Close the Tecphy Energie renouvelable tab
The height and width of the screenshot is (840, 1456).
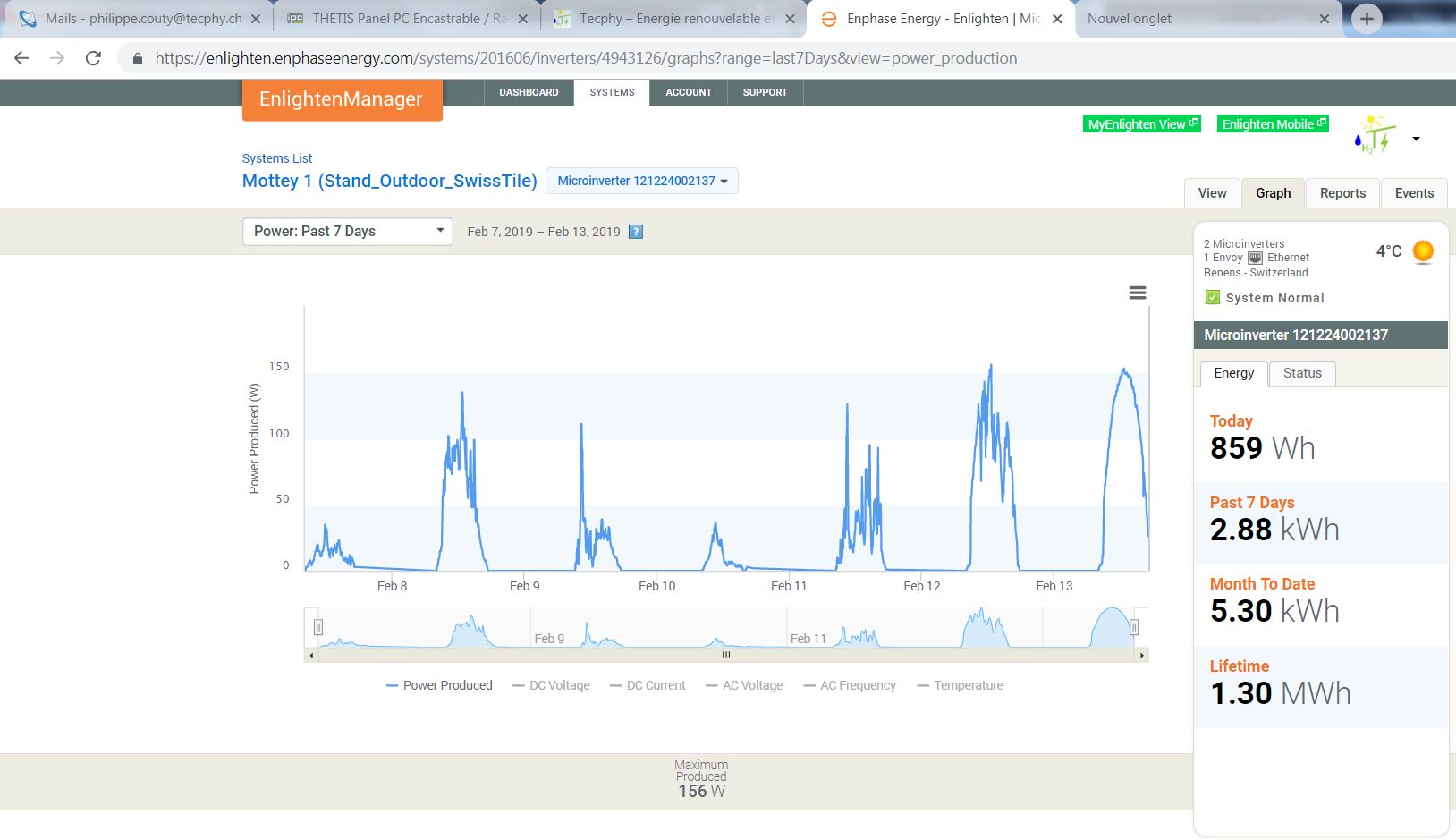(x=790, y=19)
